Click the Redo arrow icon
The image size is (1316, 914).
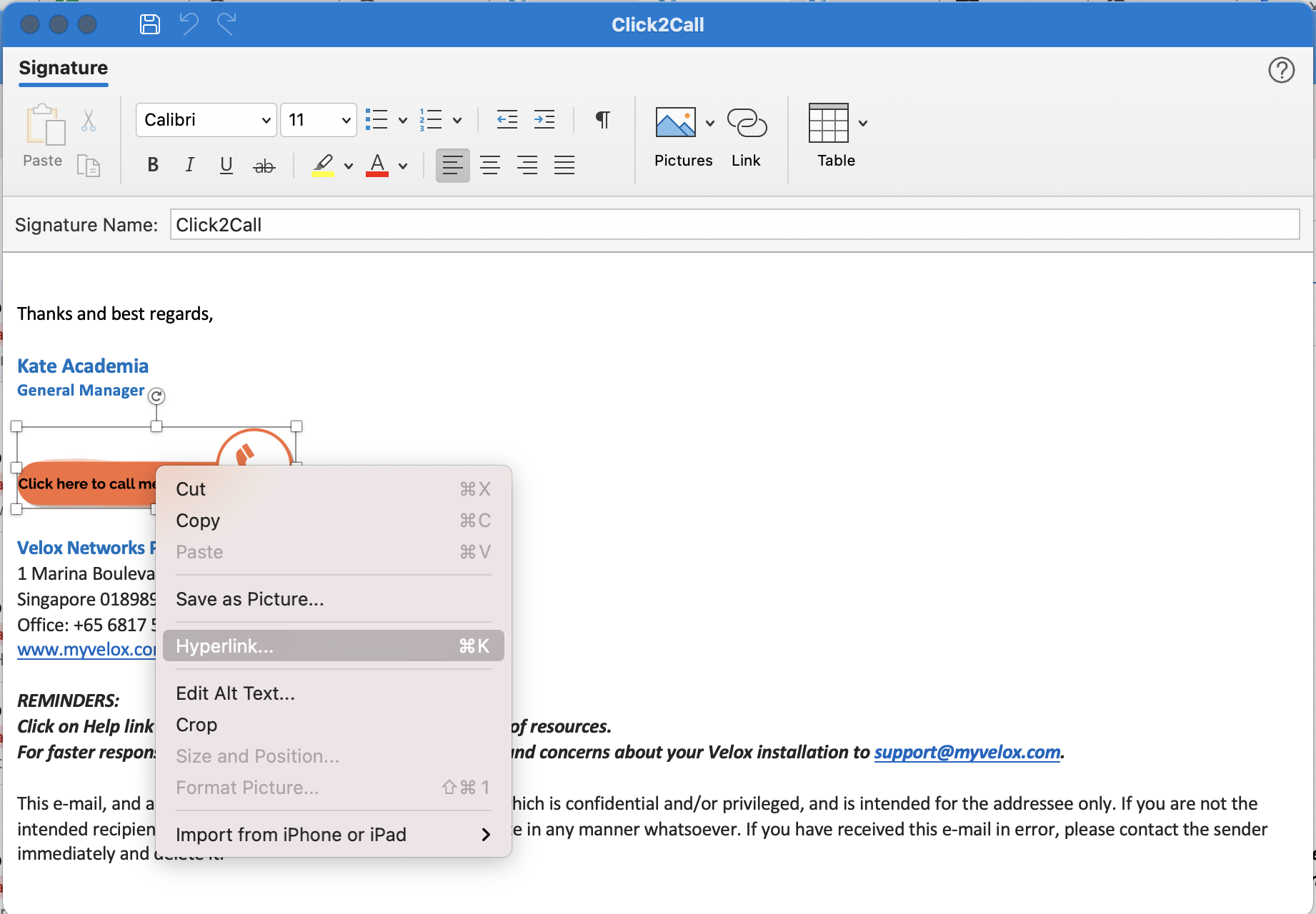pyautogui.click(x=227, y=24)
